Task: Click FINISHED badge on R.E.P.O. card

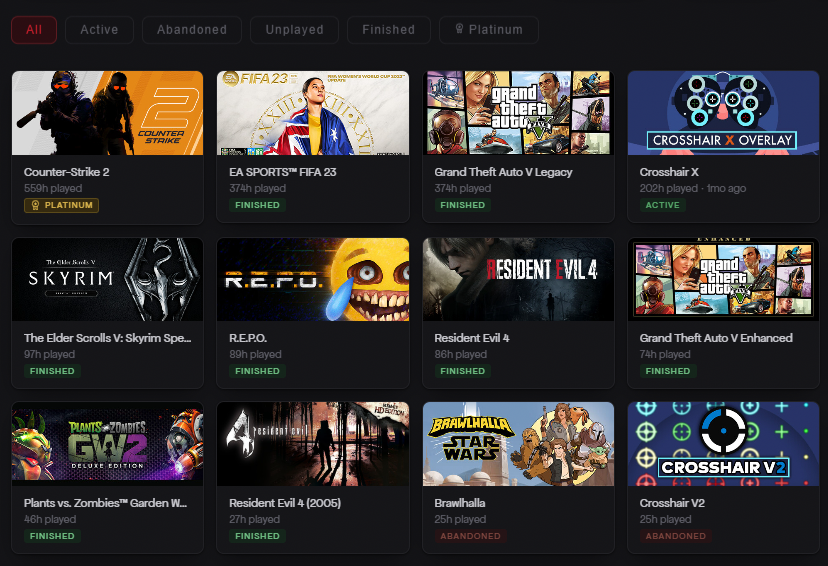Action: pyautogui.click(x=257, y=371)
